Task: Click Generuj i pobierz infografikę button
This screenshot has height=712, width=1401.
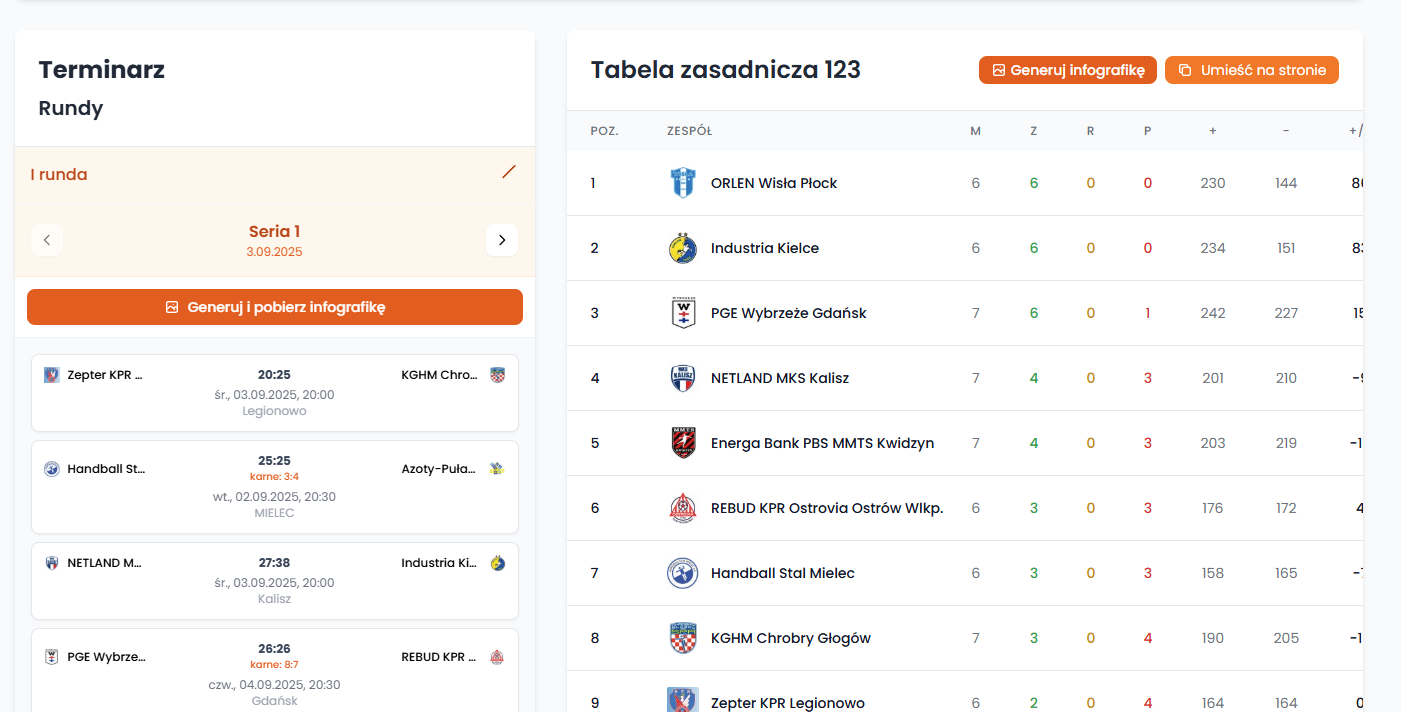Action: pos(275,307)
